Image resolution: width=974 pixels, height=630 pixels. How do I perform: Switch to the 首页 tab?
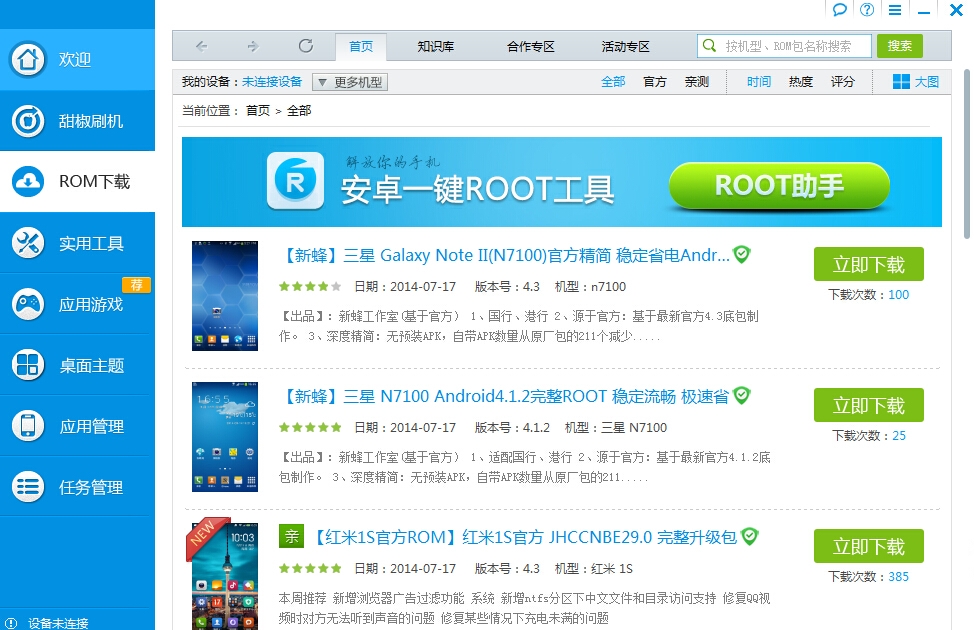coord(361,47)
